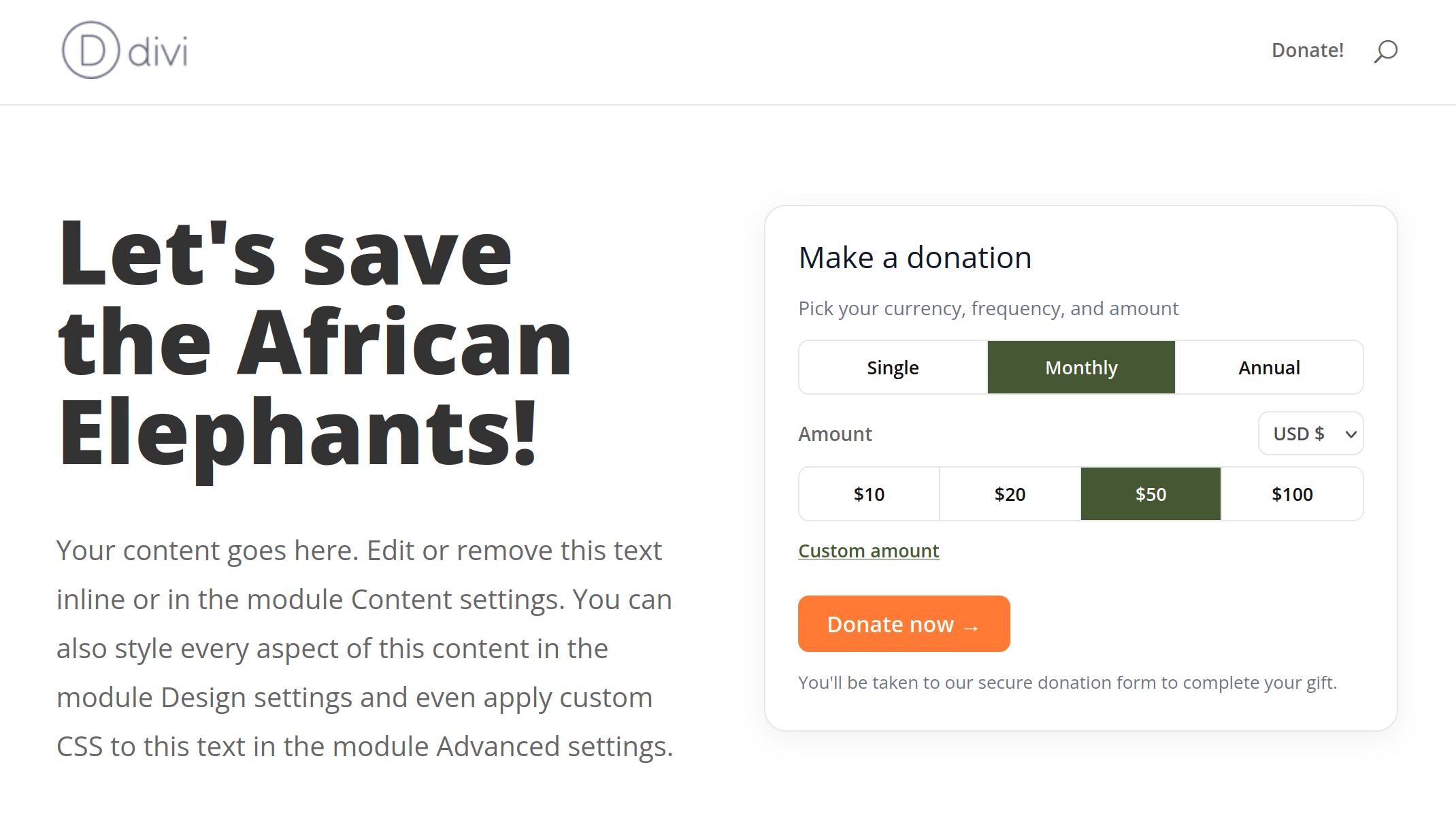Choose the $50 donation amount
Screen dimensions: 1456x814
pyautogui.click(x=1151, y=494)
